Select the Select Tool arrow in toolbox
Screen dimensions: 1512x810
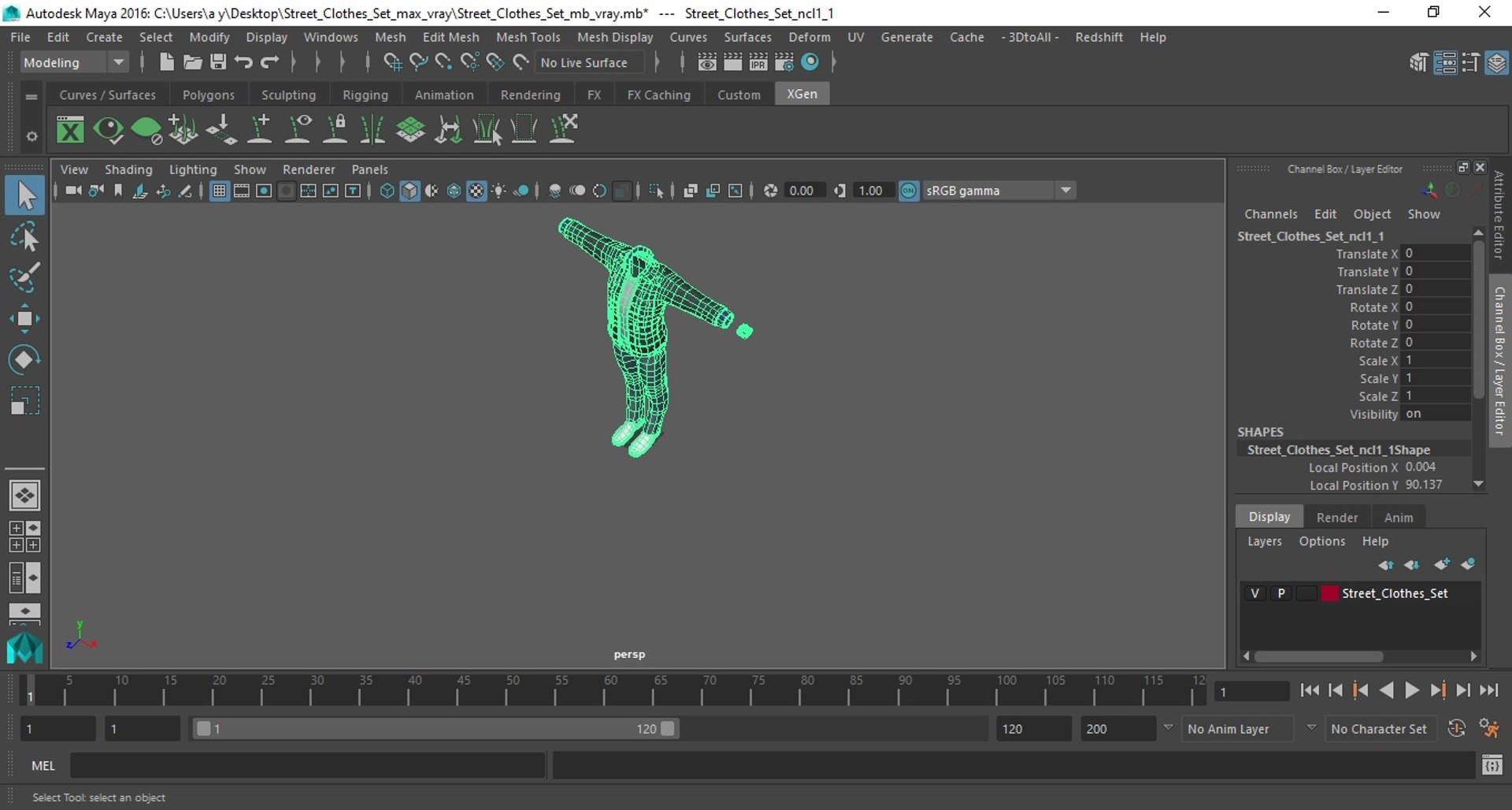[25, 195]
